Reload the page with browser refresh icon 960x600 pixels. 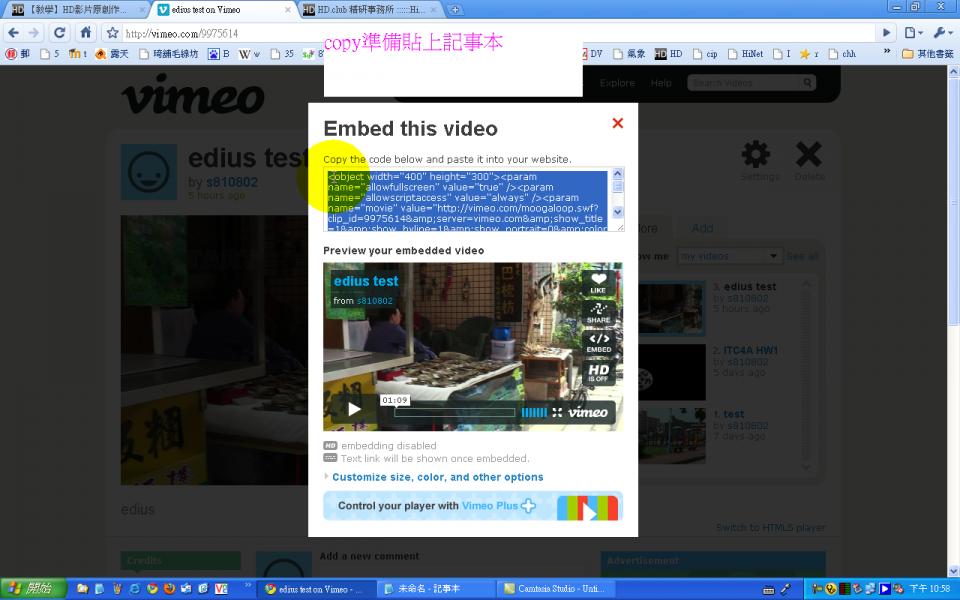tap(59, 32)
